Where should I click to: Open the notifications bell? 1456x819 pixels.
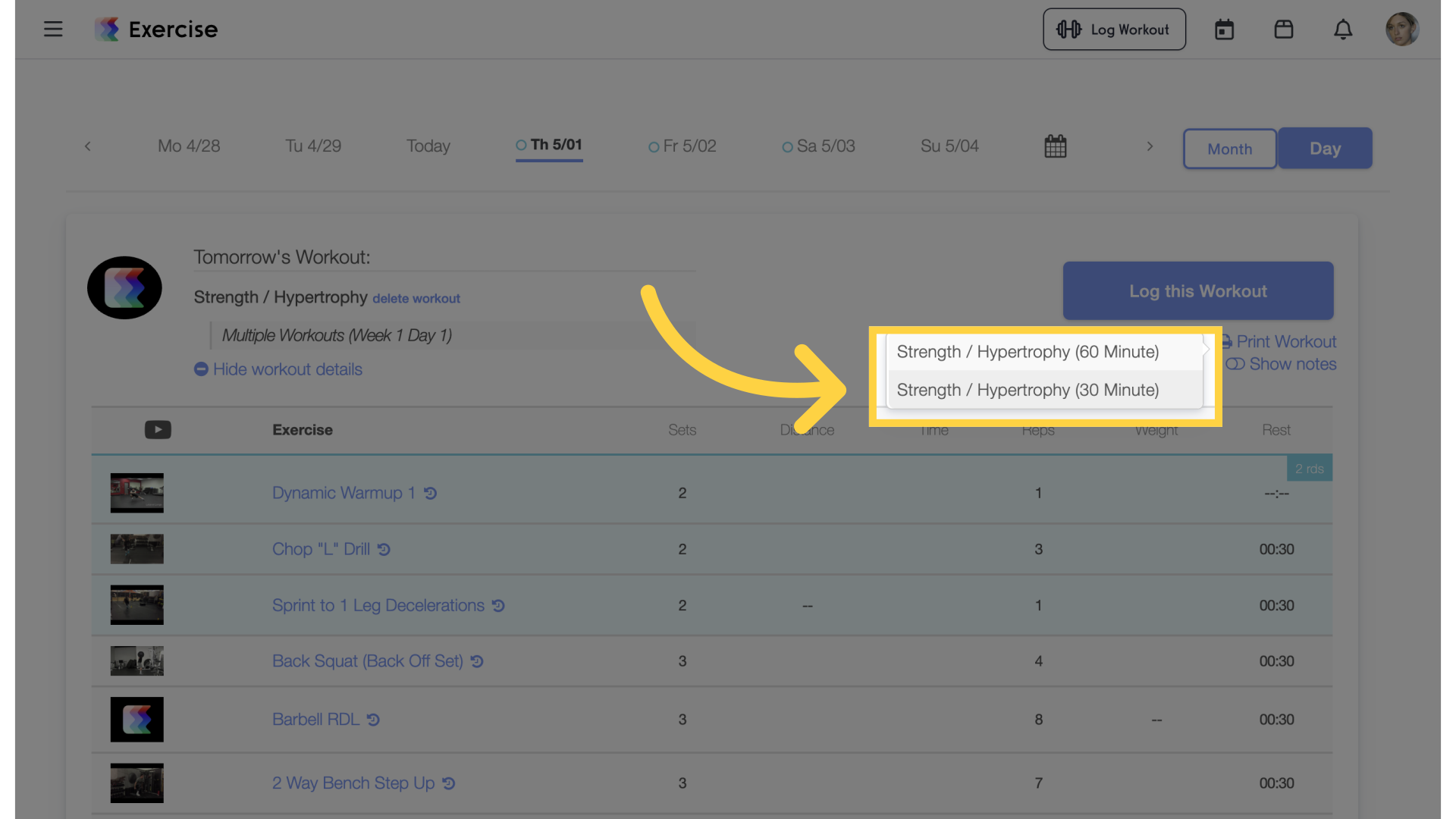click(x=1343, y=30)
